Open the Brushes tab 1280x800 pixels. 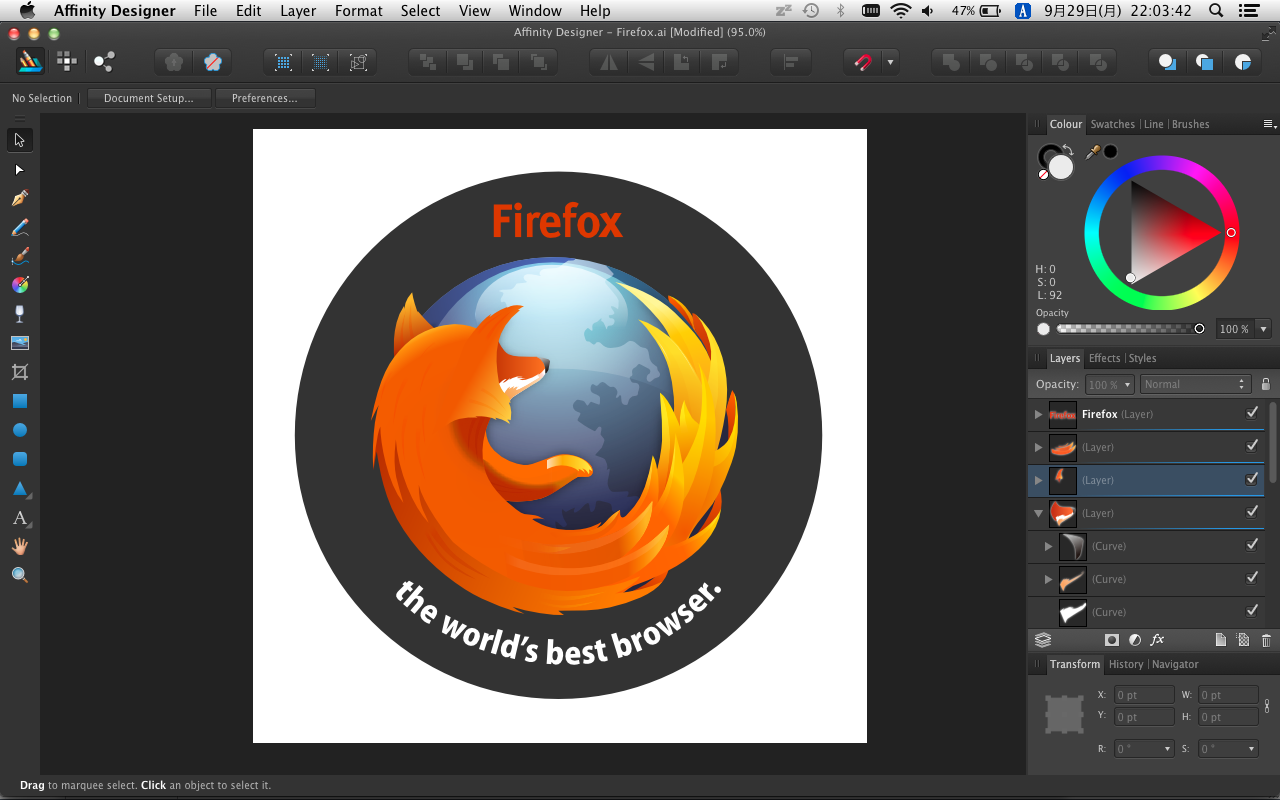tap(1190, 124)
